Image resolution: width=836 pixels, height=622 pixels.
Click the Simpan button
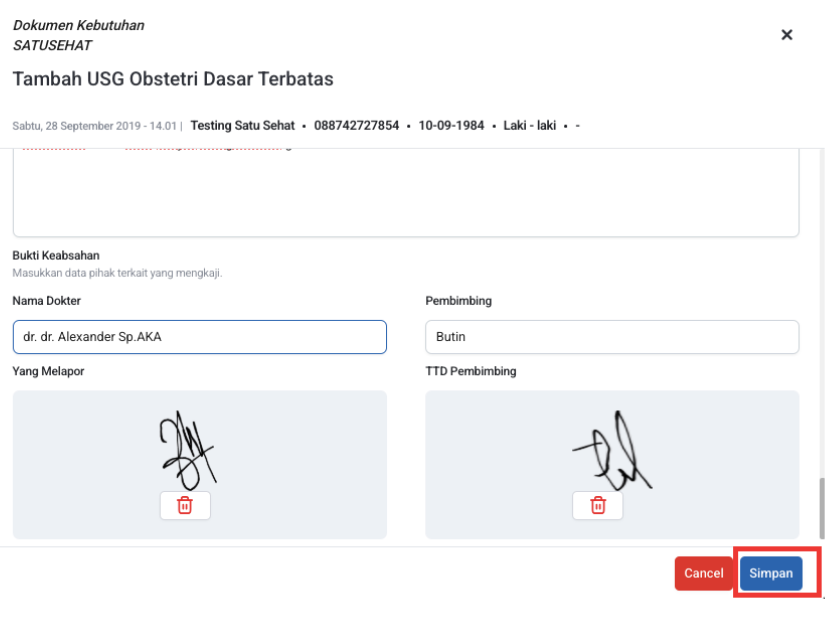771,573
